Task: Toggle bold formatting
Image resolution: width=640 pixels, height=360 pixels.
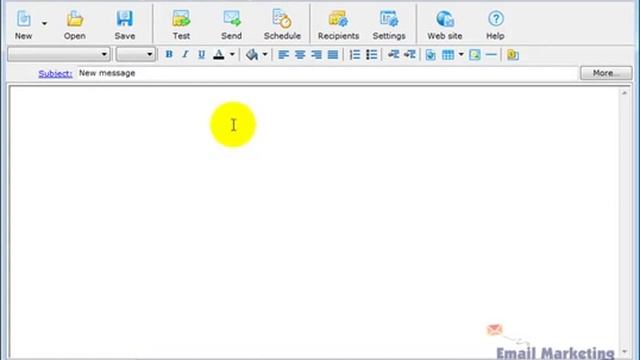Action: point(169,54)
